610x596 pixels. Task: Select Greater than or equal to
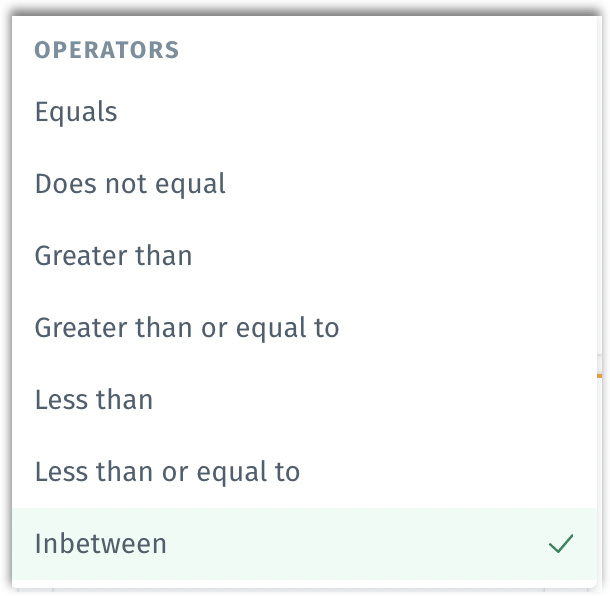187,328
